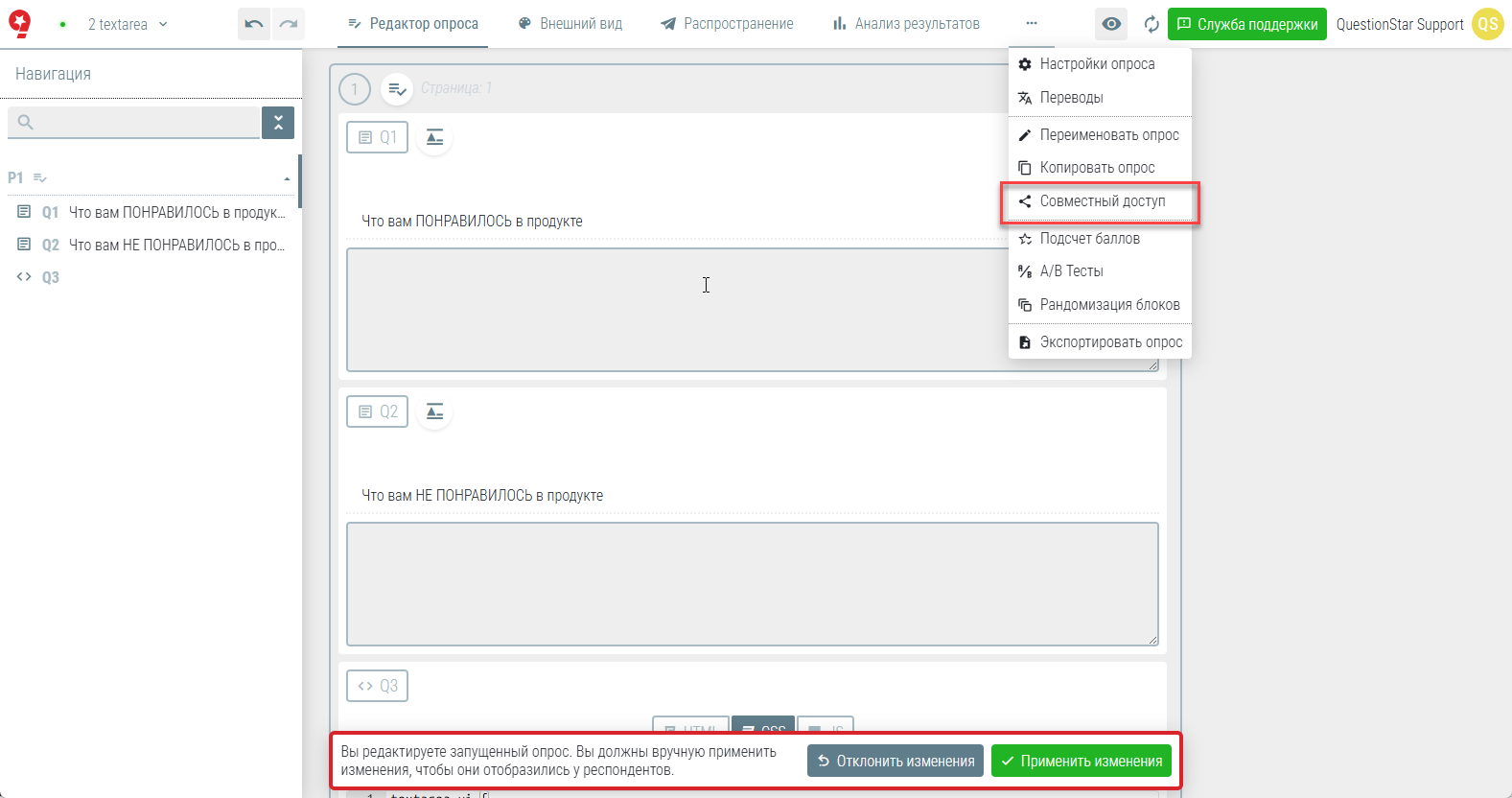Collapse navigation tree with the toggle button

(278, 123)
